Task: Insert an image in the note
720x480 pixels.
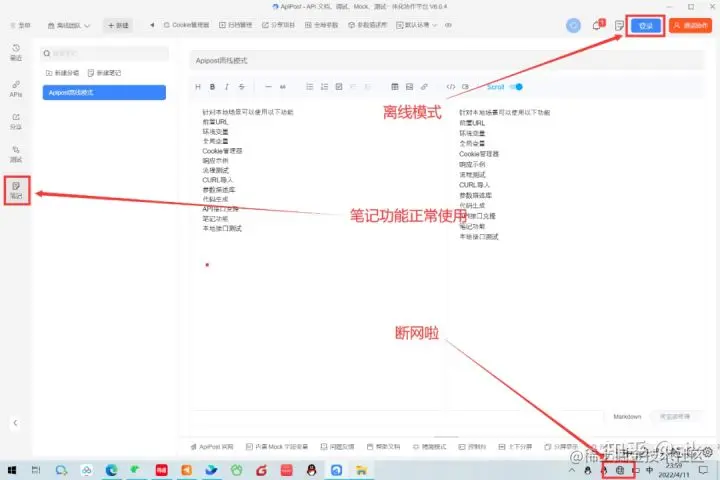Action: click(x=410, y=87)
